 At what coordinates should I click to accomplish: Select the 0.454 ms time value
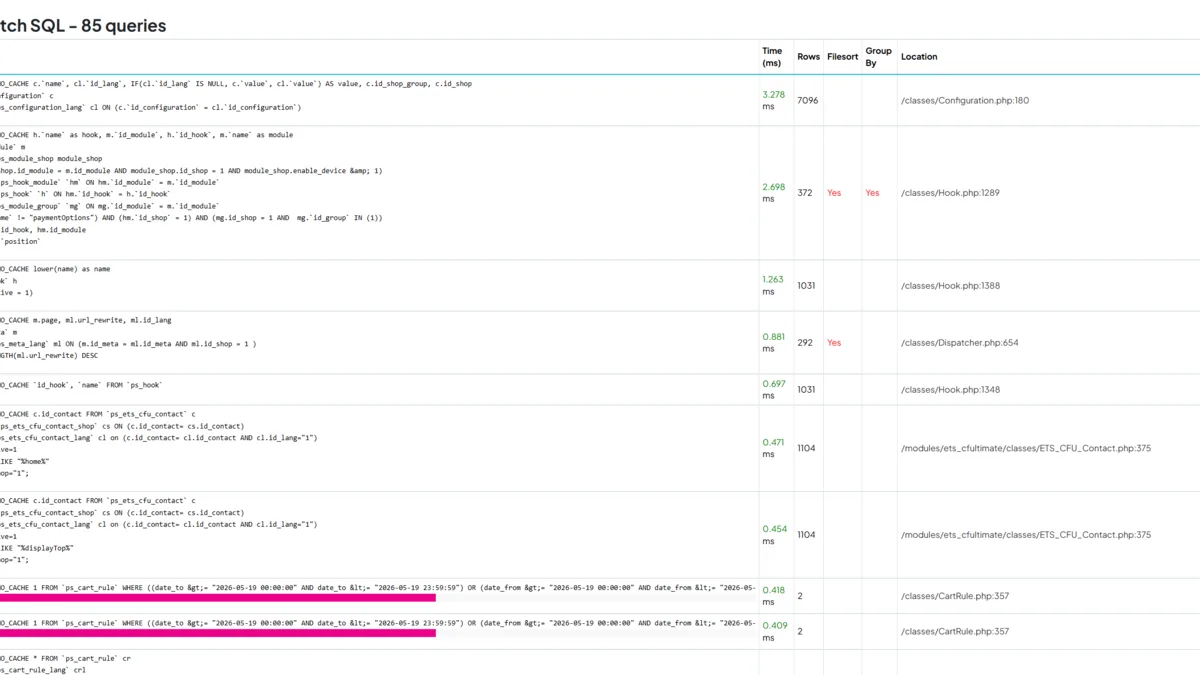click(x=773, y=534)
